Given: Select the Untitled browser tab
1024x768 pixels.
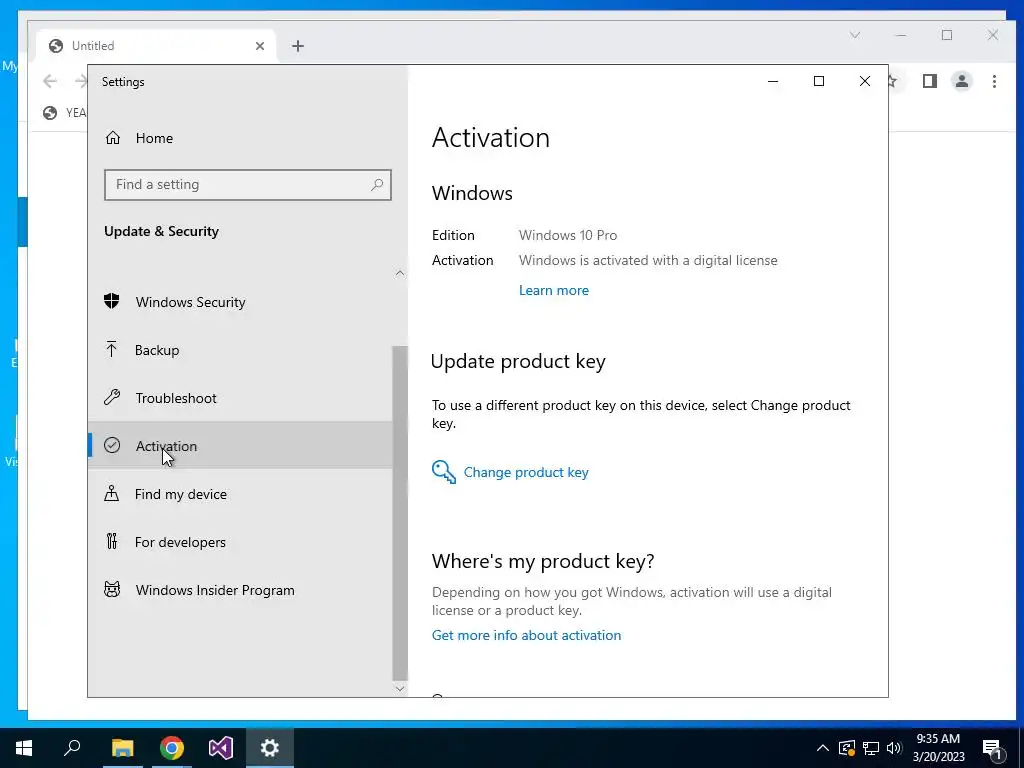Looking at the screenshot, I should tap(157, 46).
